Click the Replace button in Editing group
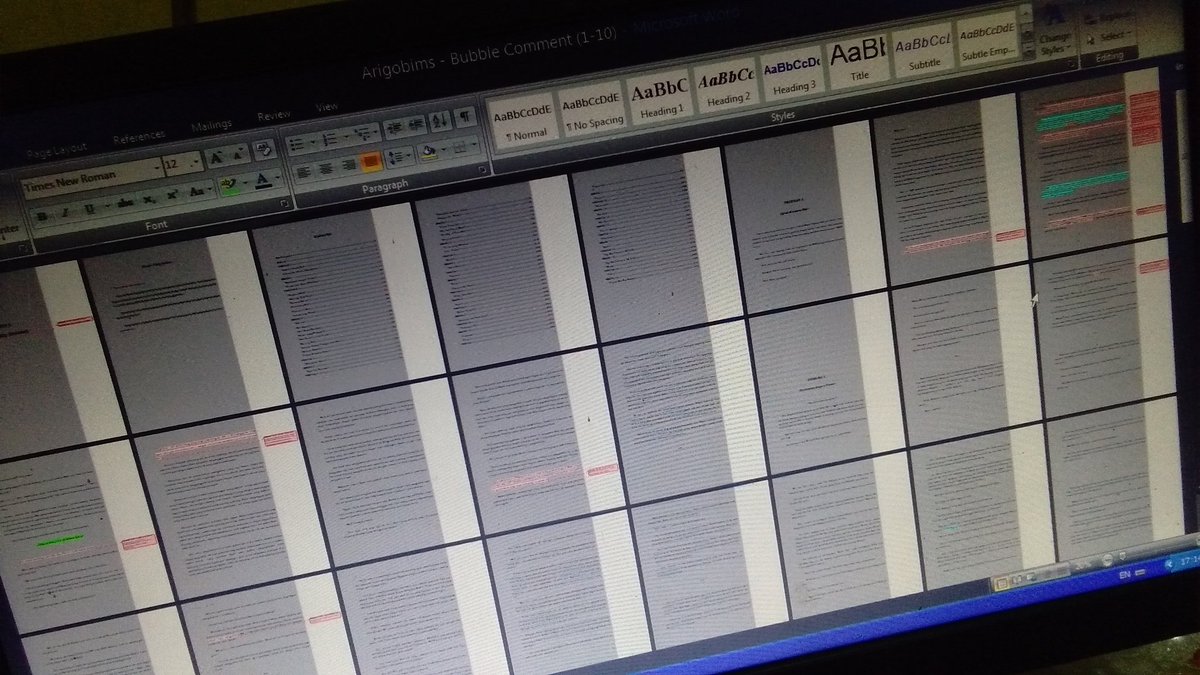Viewport: 1200px width, 675px height. pos(1108,19)
